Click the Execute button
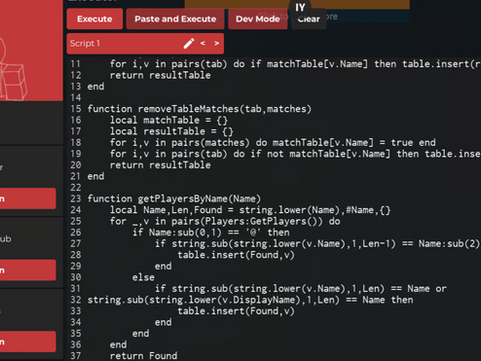 (x=95, y=19)
